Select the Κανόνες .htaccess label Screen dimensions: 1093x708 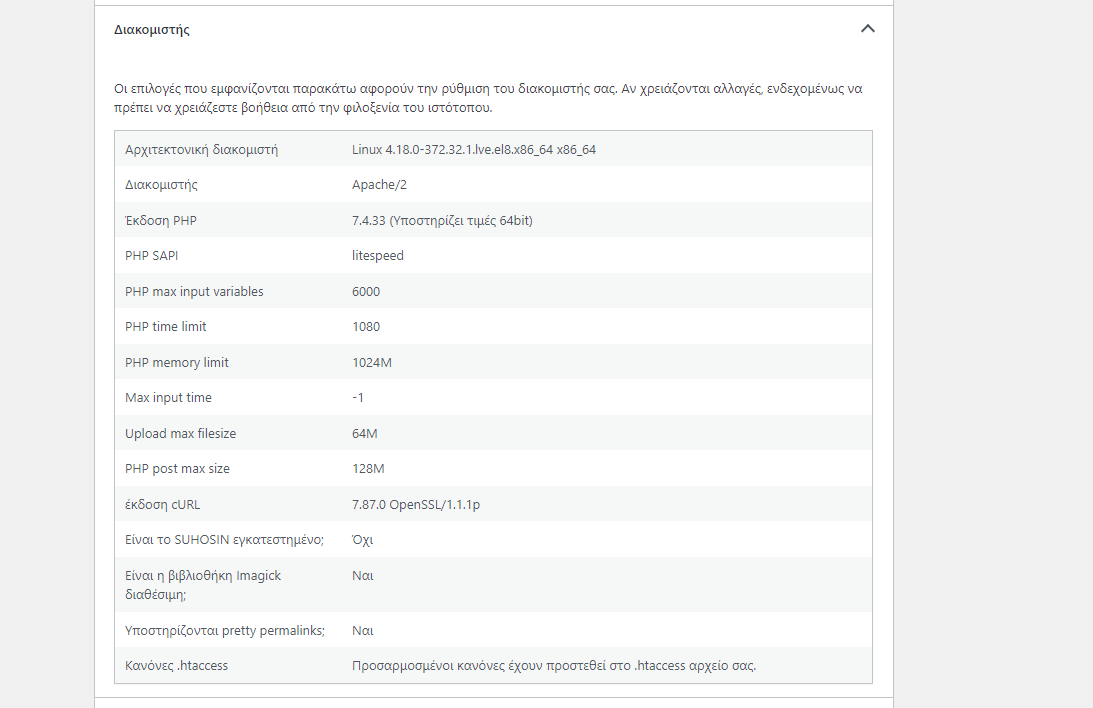click(x=176, y=665)
